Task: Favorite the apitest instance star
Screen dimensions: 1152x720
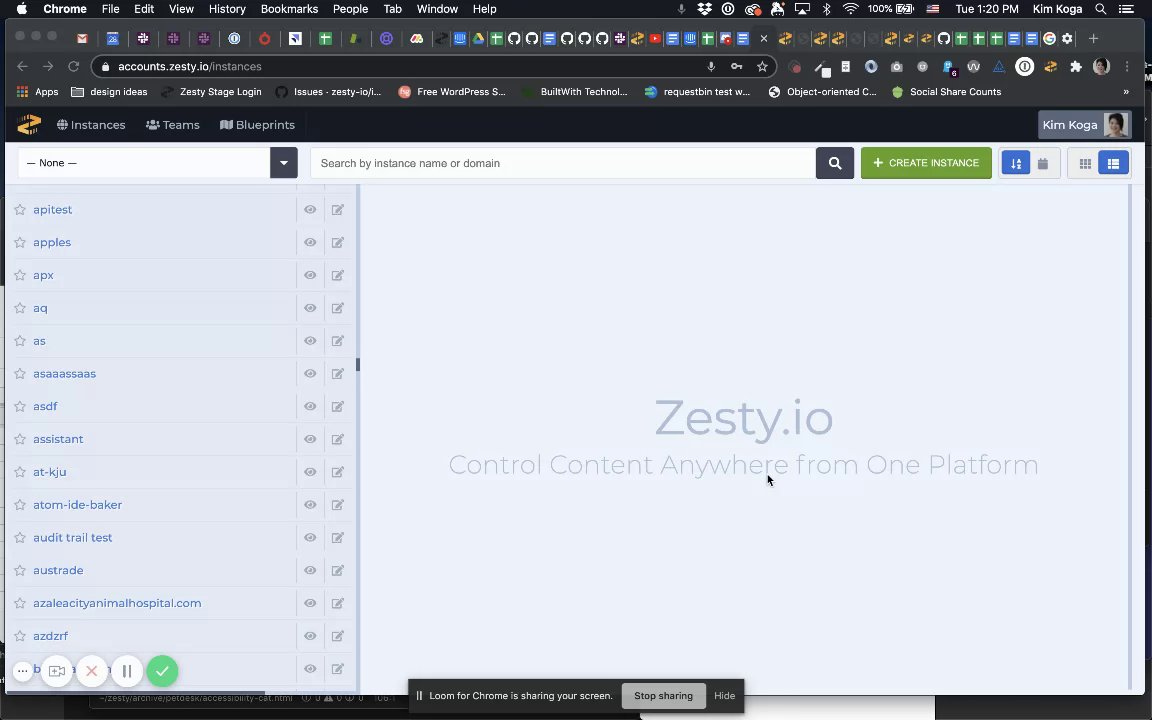Action: tap(20, 209)
